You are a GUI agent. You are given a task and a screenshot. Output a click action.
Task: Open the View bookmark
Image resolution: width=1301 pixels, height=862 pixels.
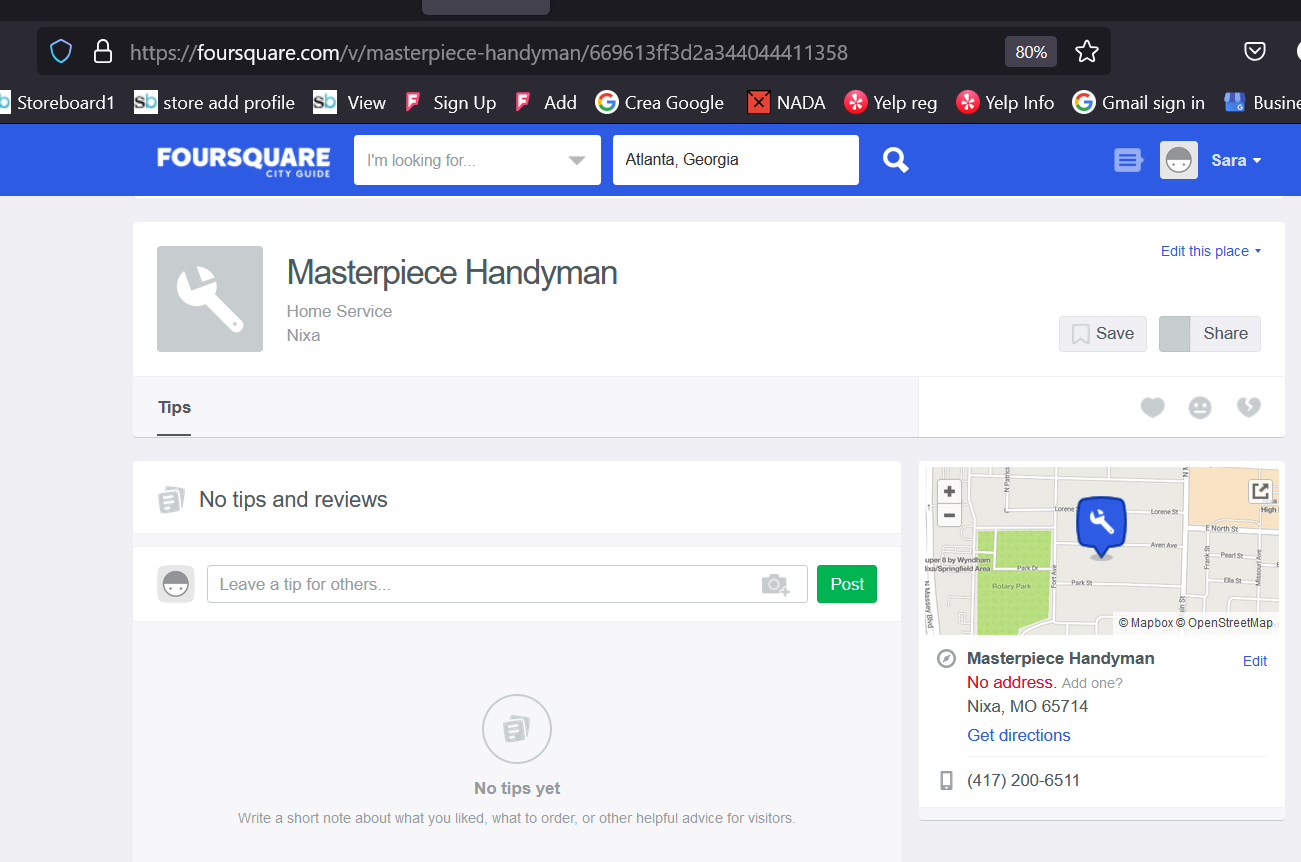350,102
